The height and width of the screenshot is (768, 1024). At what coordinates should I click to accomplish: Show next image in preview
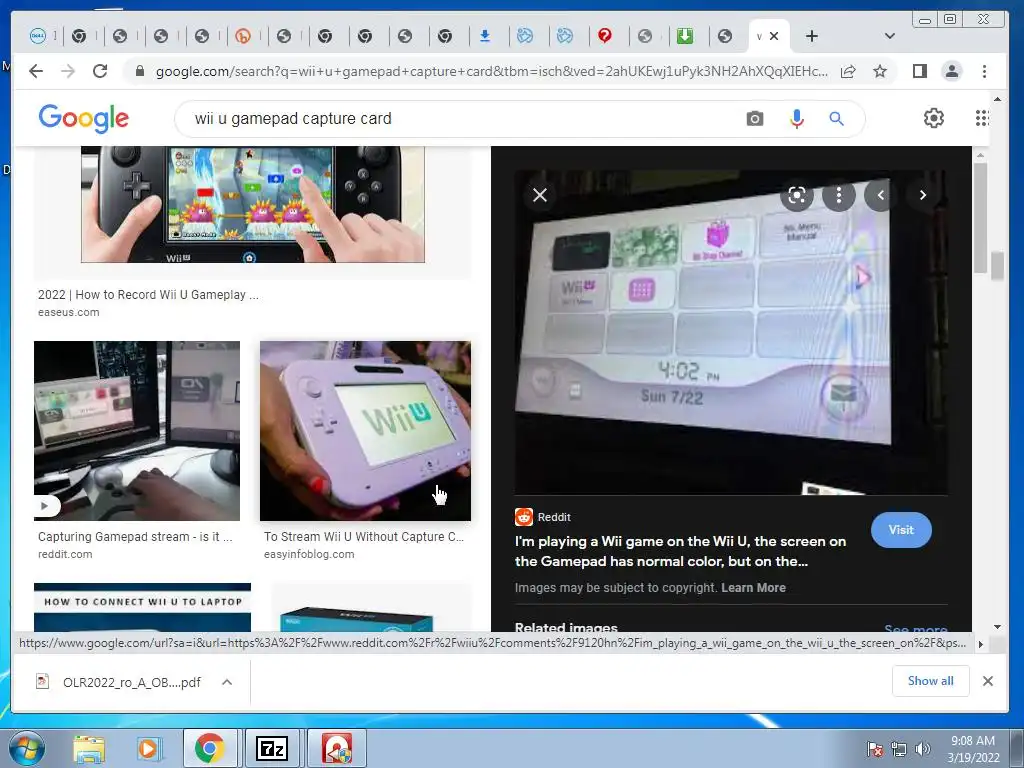tap(923, 195)
